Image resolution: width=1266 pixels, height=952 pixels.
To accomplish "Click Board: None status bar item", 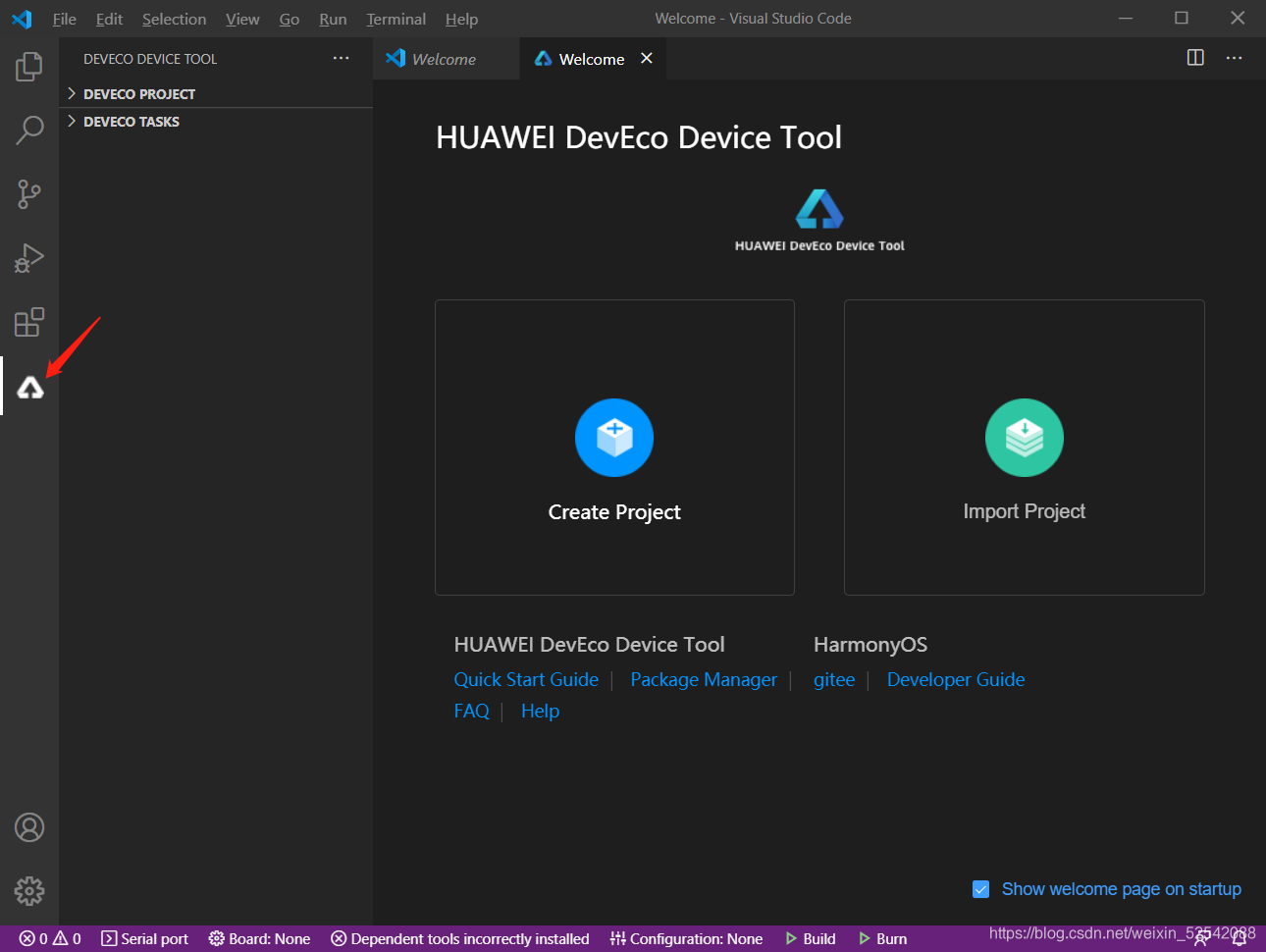I will [x=259, y=939].
